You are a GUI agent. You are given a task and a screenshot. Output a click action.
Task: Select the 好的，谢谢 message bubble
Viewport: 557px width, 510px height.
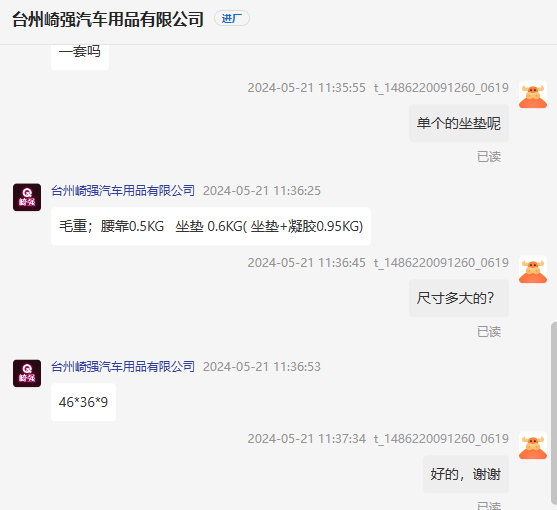466,474
